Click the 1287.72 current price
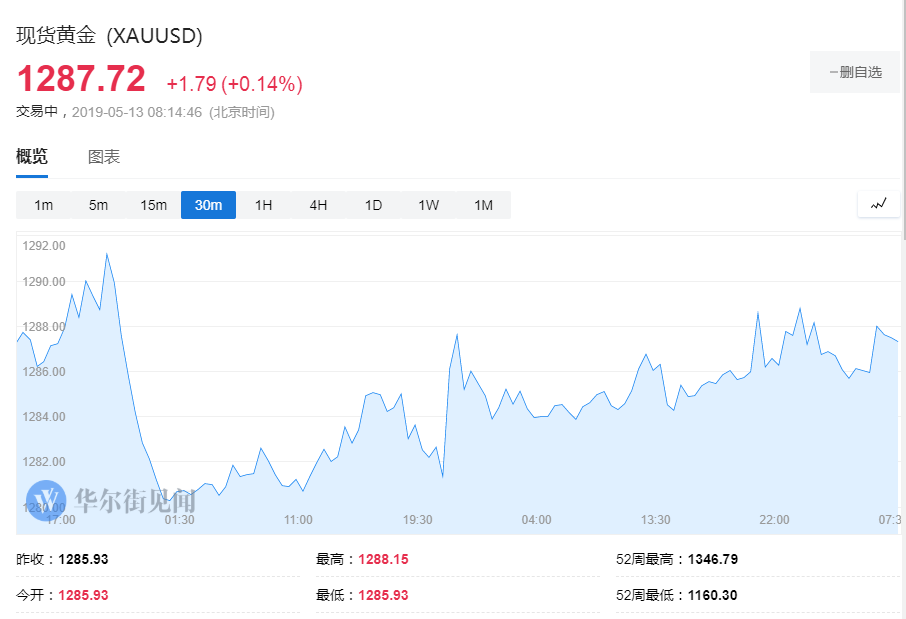The height and width of the screenshot is (619, 906). pyautogui.click(x=81, y=78)
